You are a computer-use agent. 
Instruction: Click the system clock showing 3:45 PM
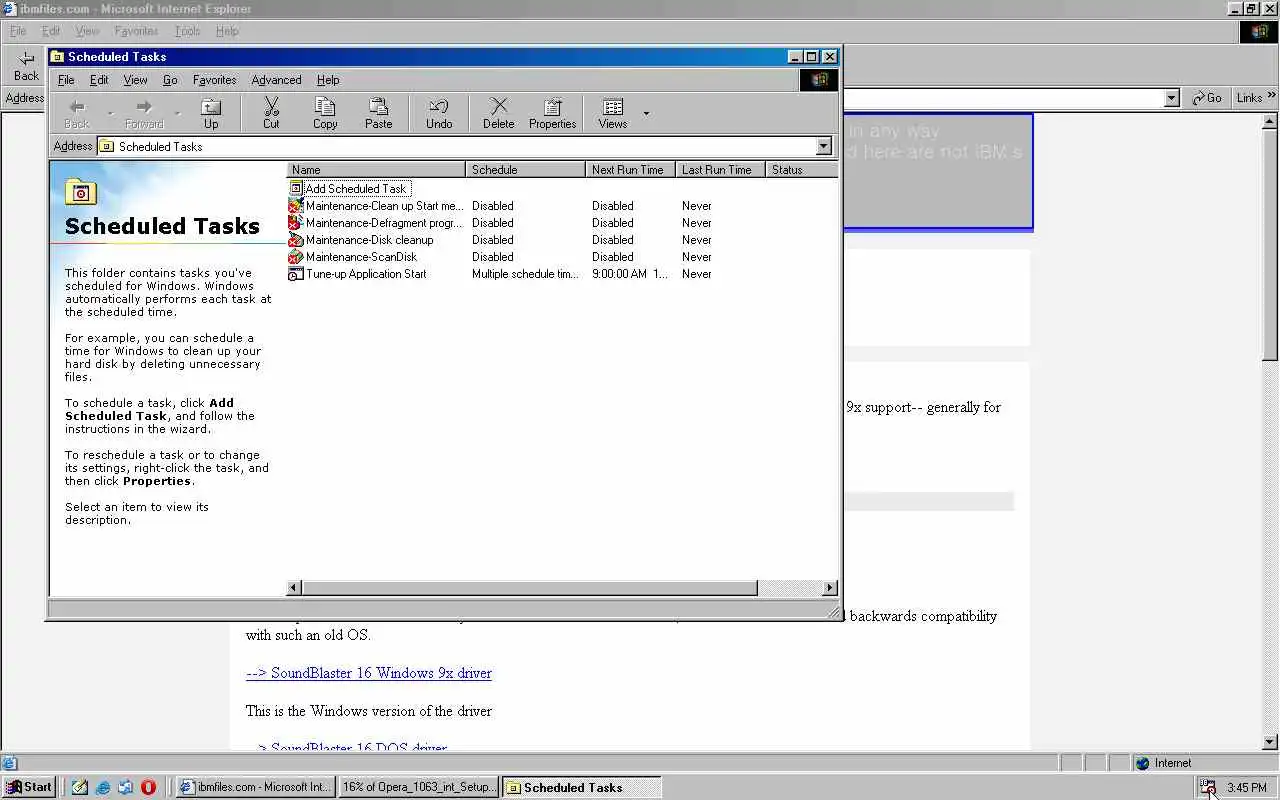click(x=1246, y=788)
